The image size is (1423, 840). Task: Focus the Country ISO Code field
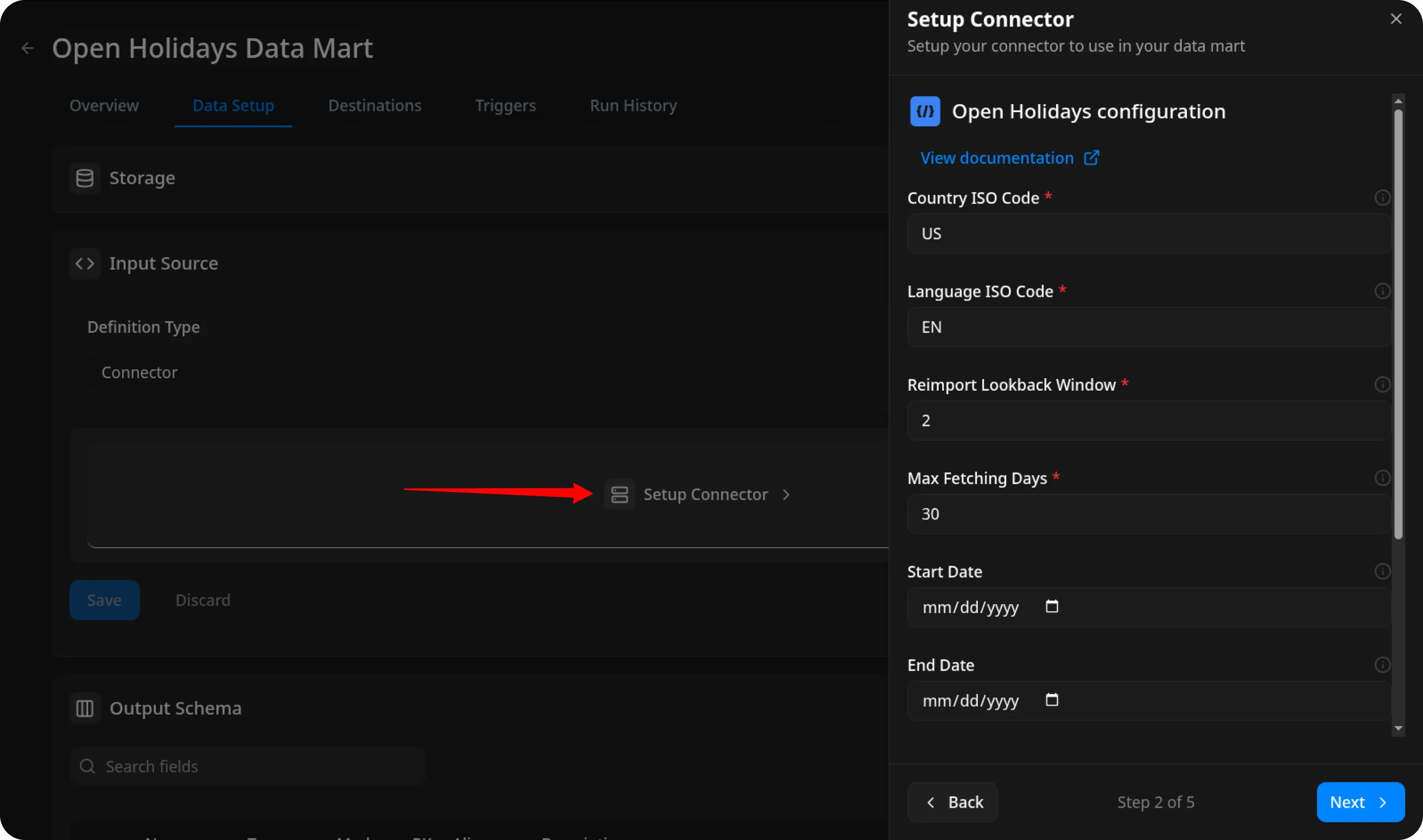click(1148, 233)
